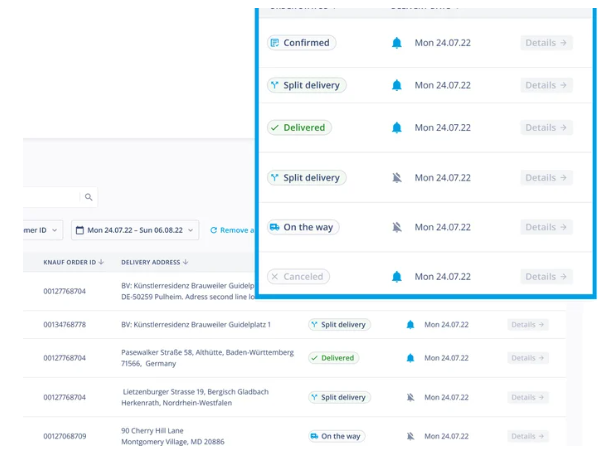Click bell icon in Pasewalker Straße row
This screenshot has width=599, height=468.
point(410,358)
